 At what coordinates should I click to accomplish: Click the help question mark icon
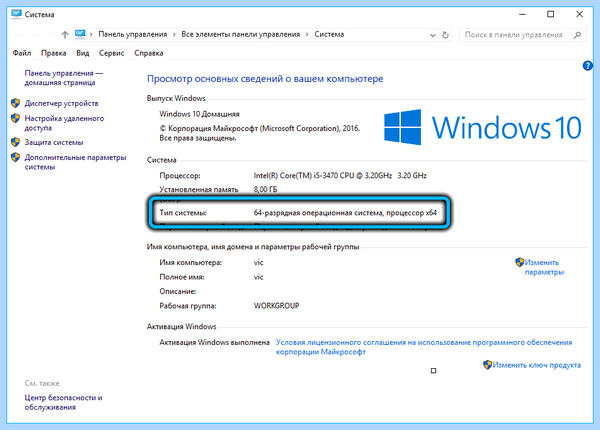(x=587, y=66)
